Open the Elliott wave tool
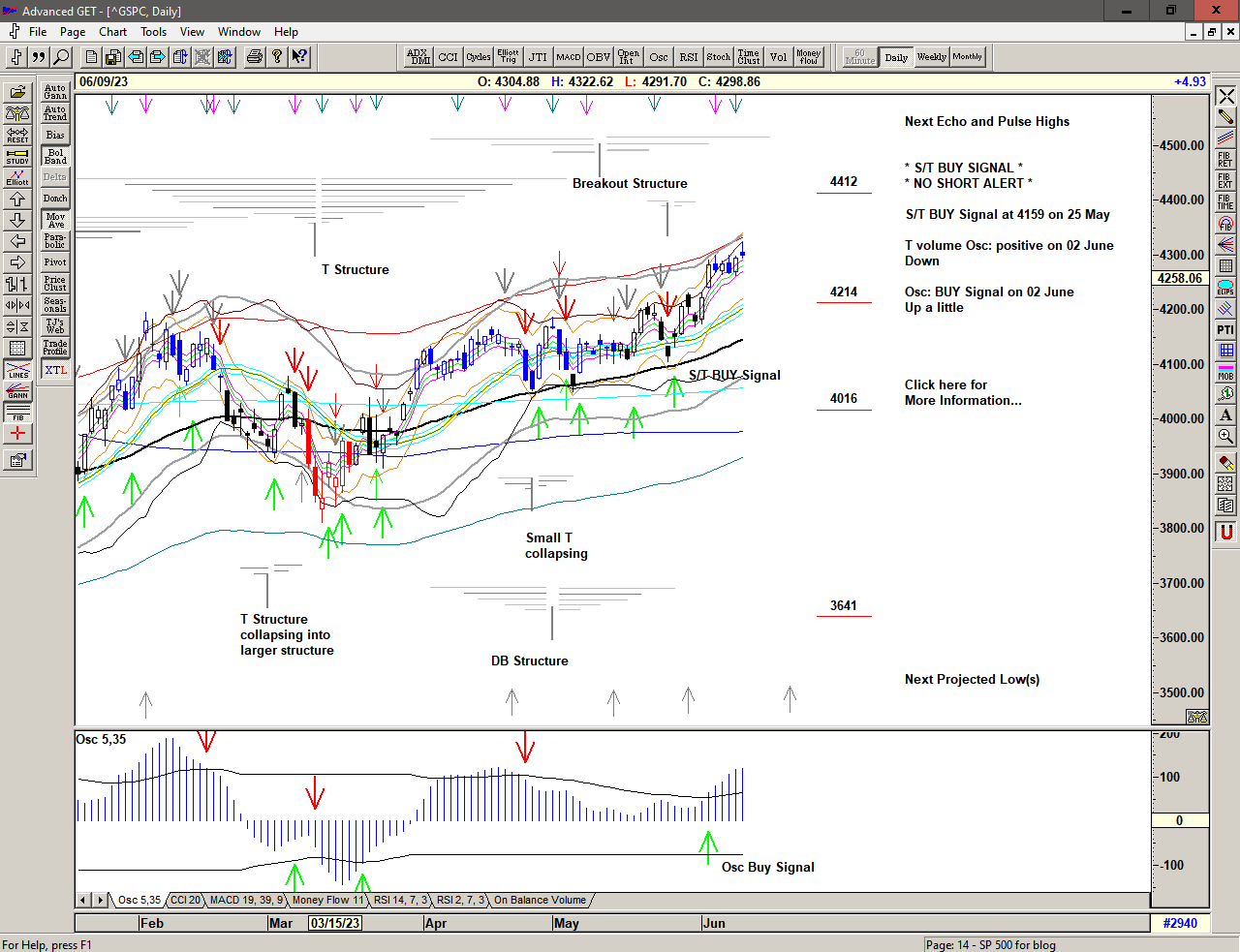Image resolution: width=1240 pixels, height=952 pixels. tap(17, 177)
